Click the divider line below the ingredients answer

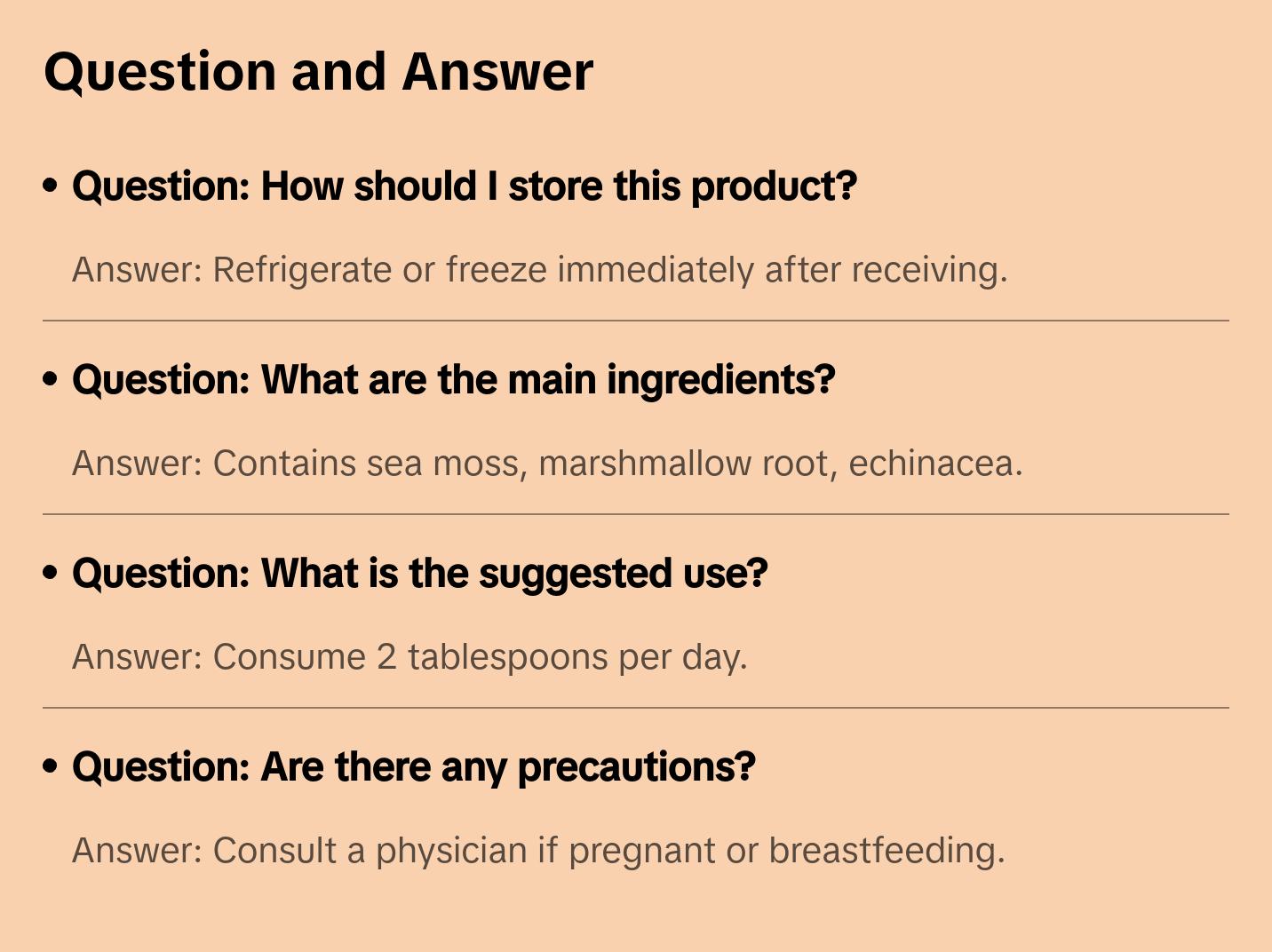[x=636, y=514]
